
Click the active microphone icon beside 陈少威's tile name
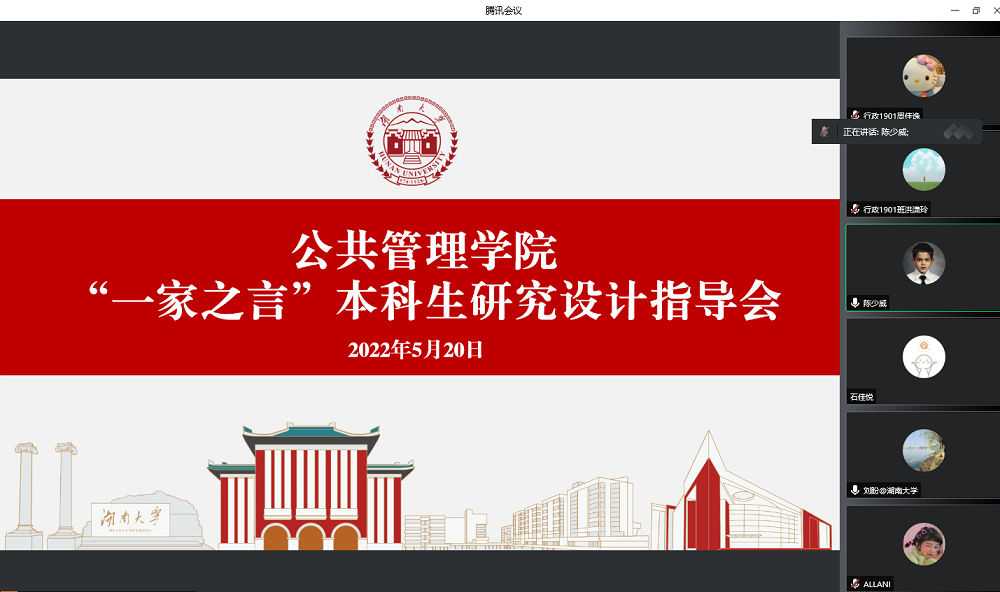click(x=855, y=303)
